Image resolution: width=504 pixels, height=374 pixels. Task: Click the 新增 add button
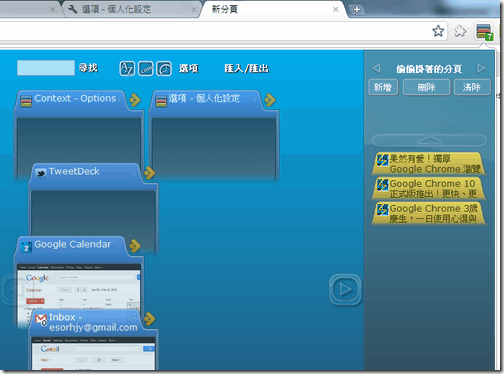click(383, 87)
